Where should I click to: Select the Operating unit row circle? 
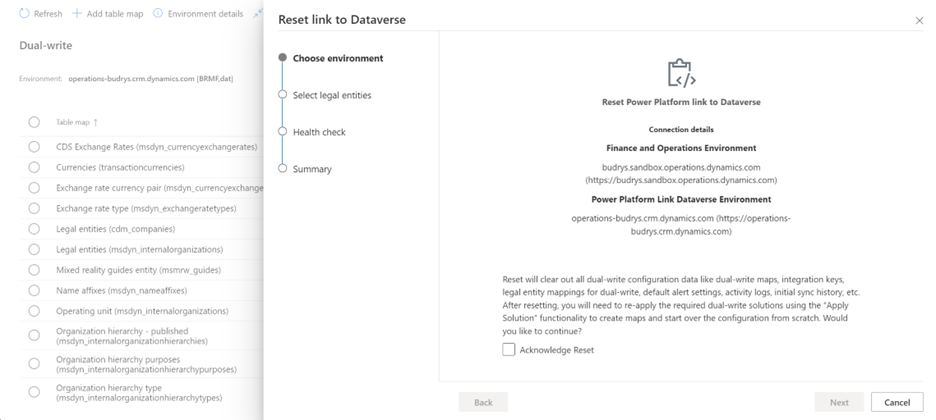[34, 311]
